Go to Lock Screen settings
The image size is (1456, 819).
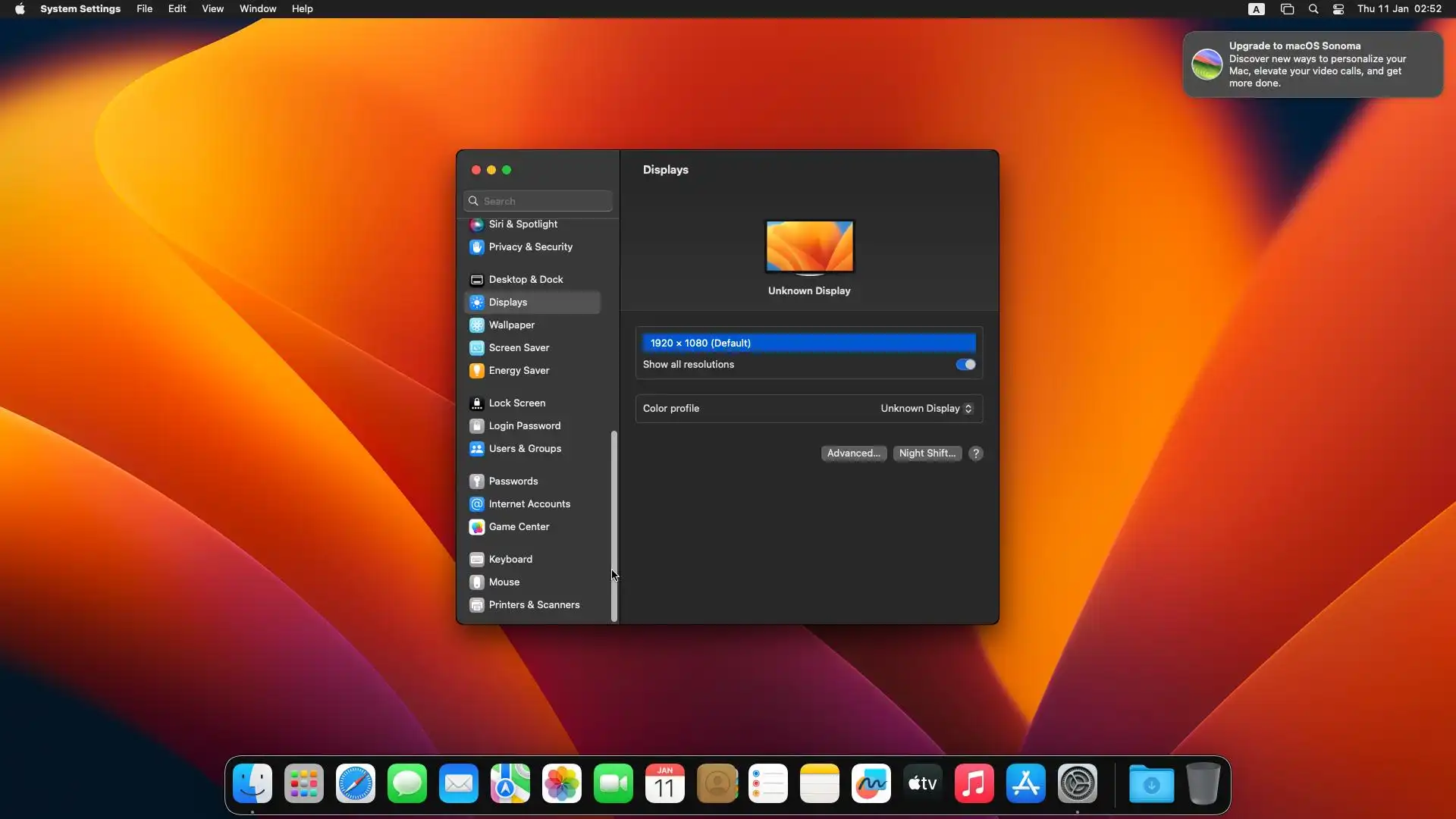pyautogui.click(x=516, y=403)
